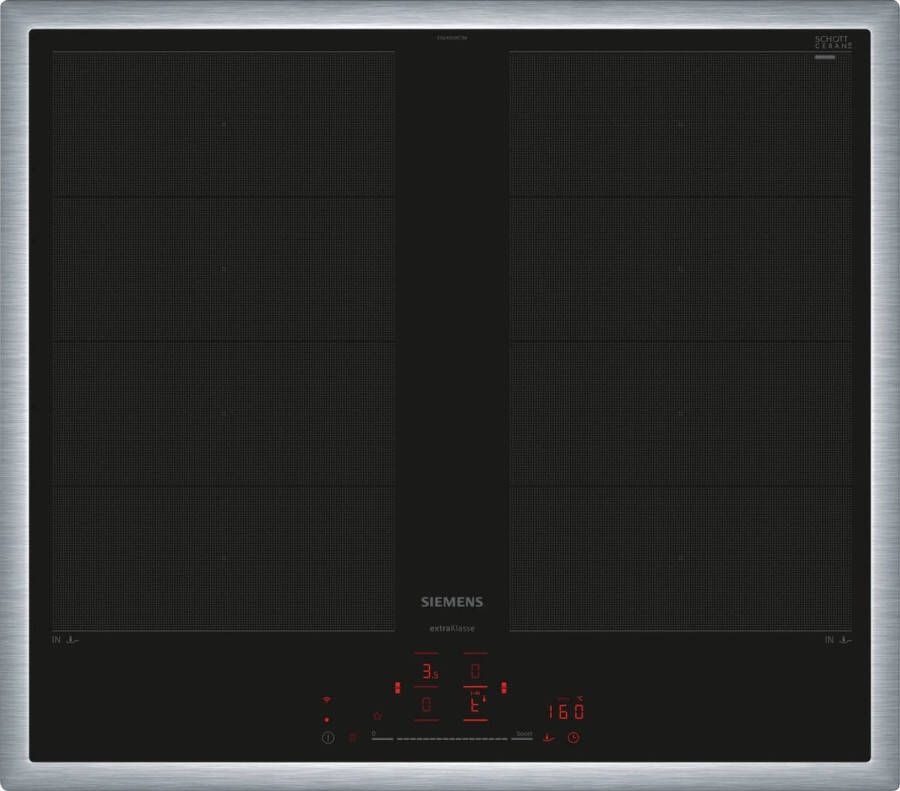Screen dimensions: 900x791
Task: Tap the dim lock symbol beside power
Action: pos(352,738)
